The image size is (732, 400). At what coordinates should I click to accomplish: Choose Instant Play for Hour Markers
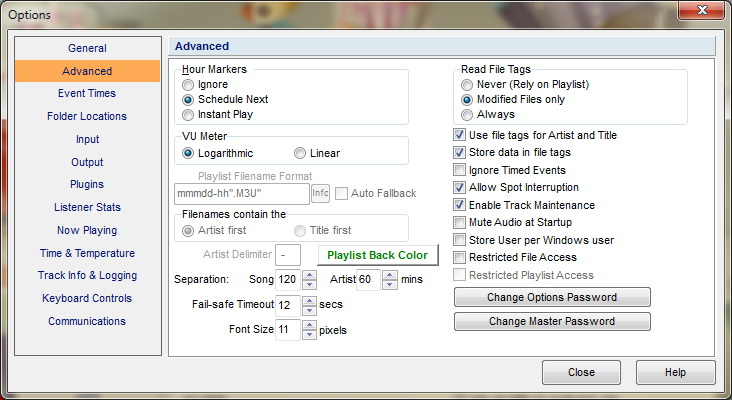pos(188,115)
